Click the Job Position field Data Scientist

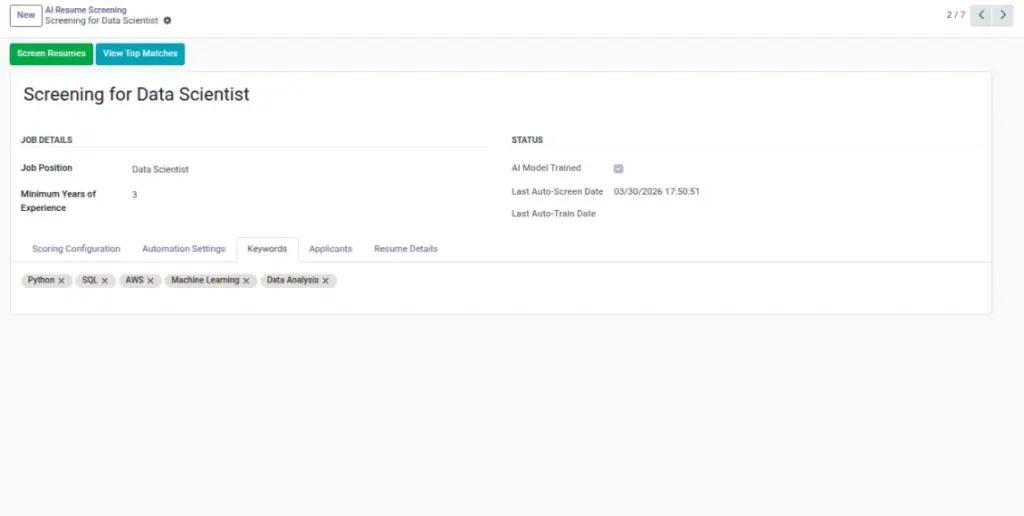pyautogui.click(x=160, y=169)
